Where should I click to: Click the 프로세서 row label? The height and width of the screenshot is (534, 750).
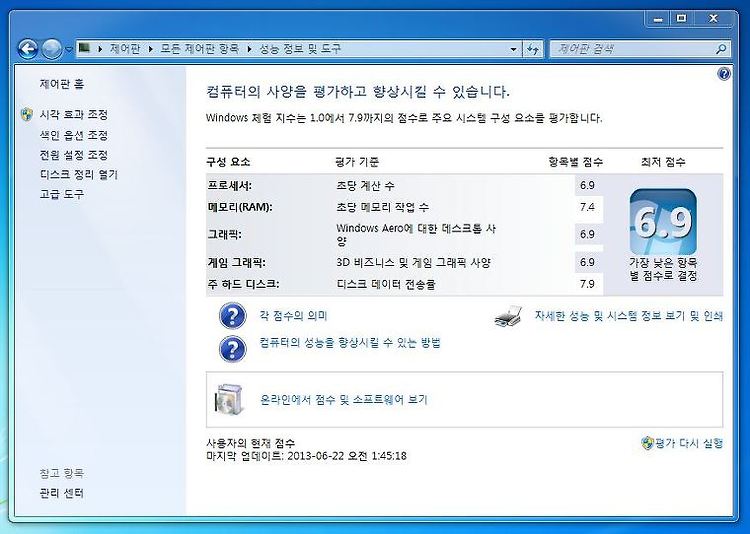tap(230, 186)
